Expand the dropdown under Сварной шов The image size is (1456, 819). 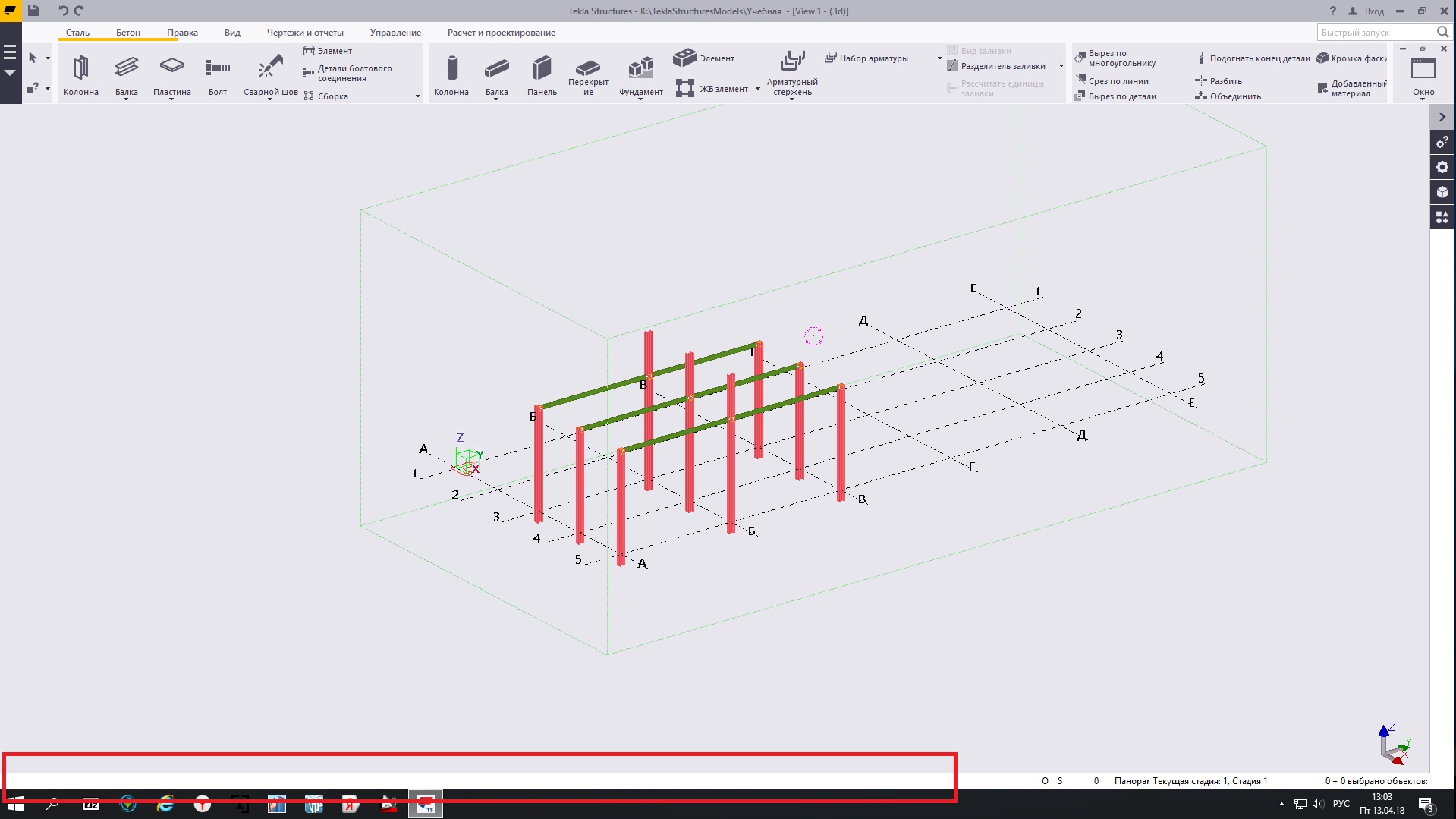pos(270,99)
